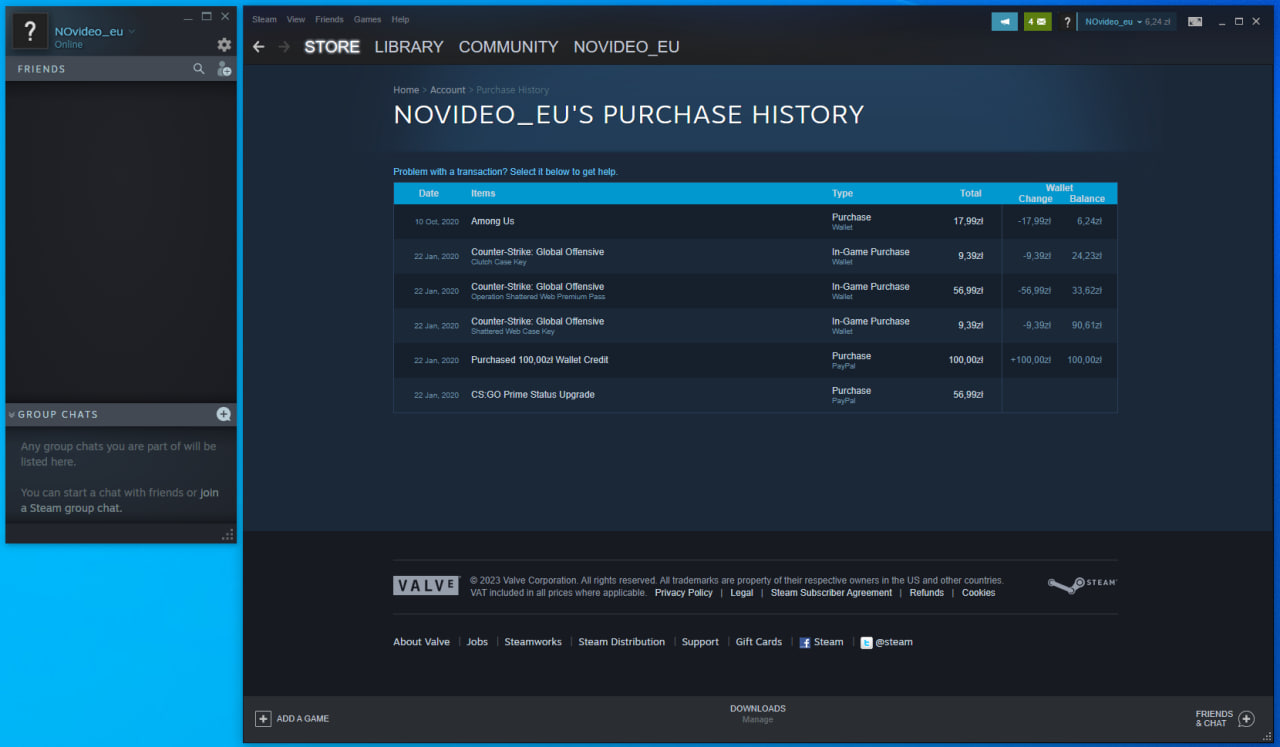
Task: Maximize the main Steam window
Action: [x=1239, y=21]
